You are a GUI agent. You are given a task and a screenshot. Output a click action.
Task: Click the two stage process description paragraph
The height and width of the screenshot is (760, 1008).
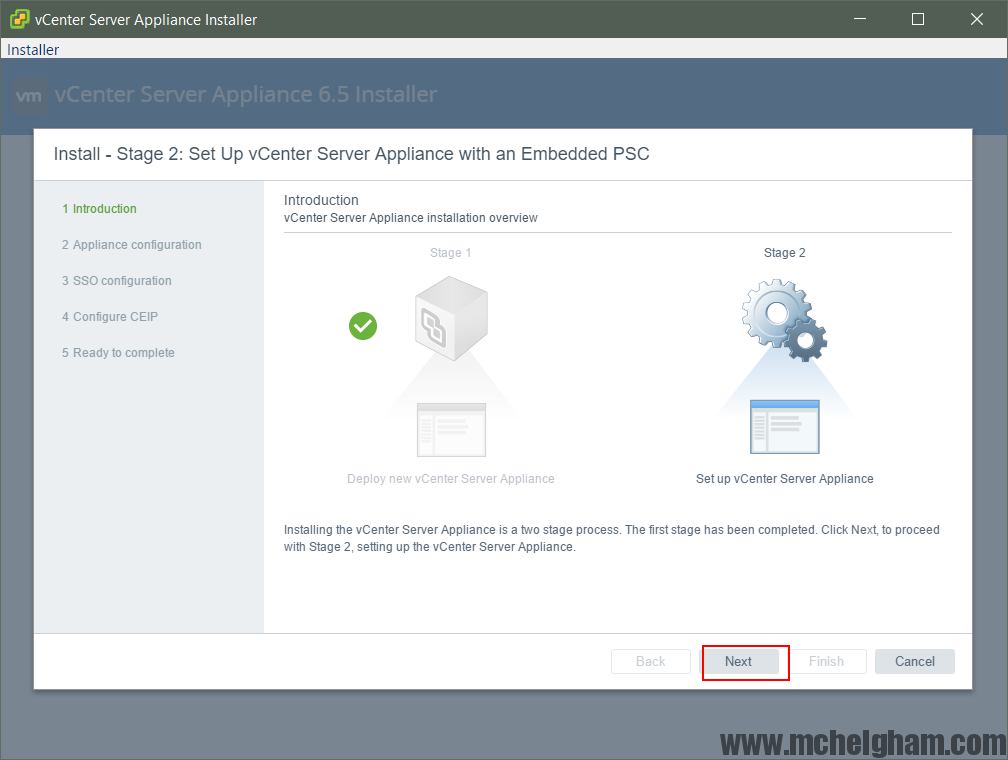pos(611,538)
